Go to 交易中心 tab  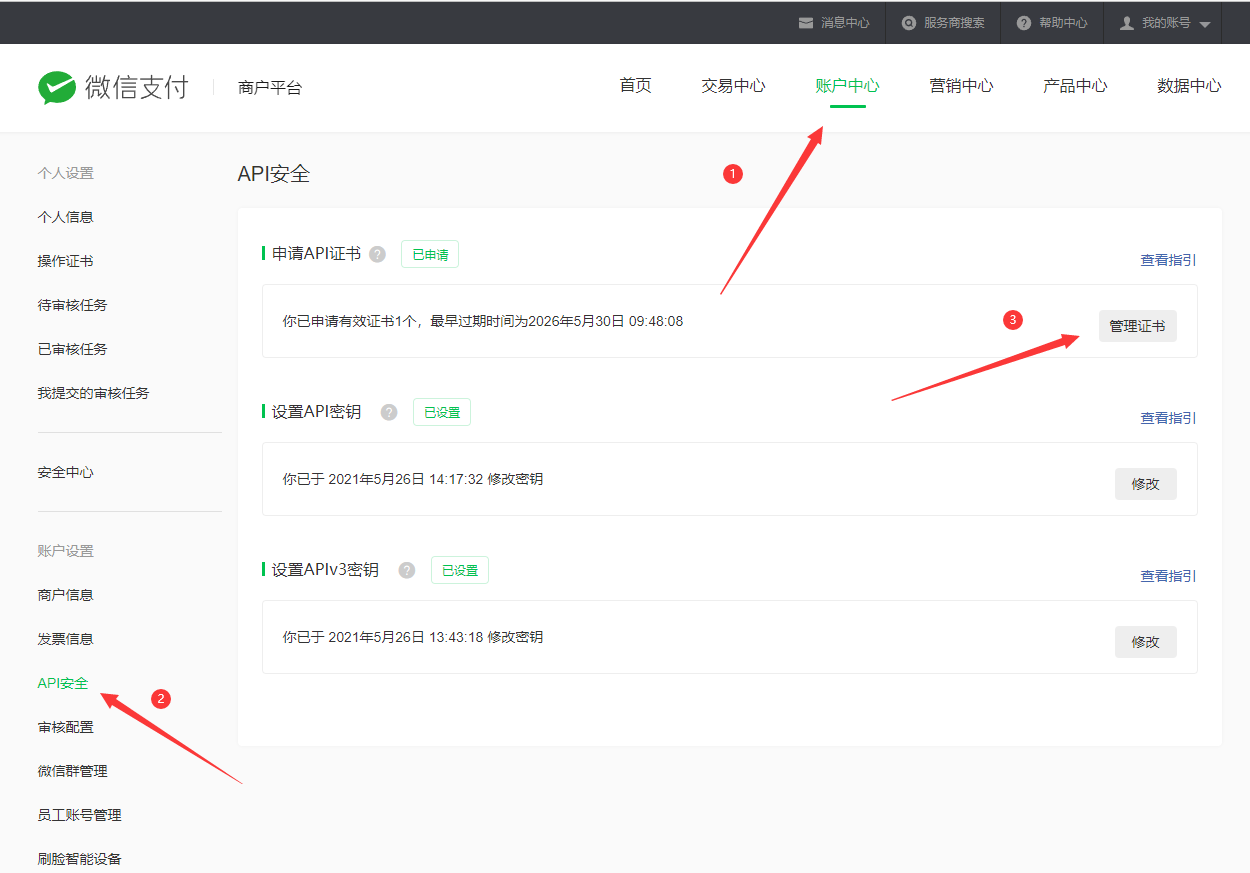[x=733, y=86]
